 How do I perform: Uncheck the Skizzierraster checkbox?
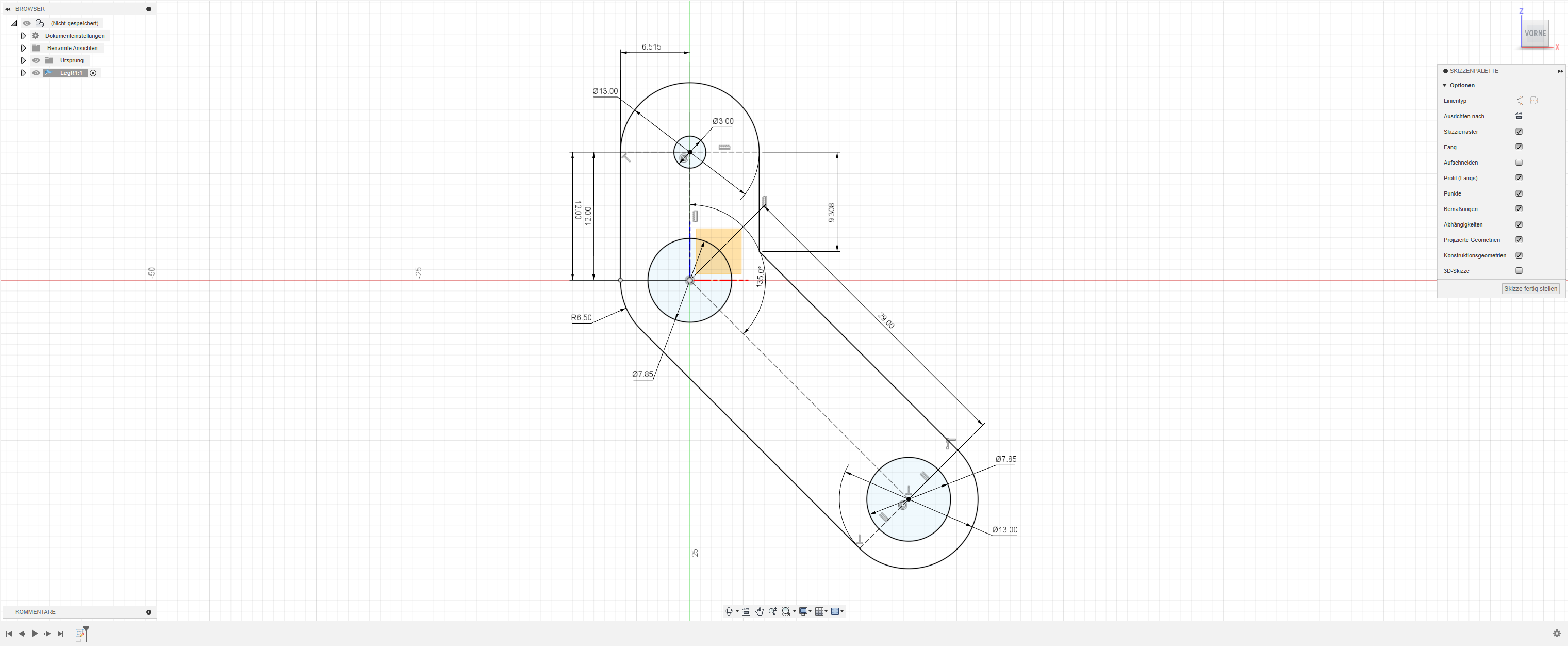coord(1520,132)
